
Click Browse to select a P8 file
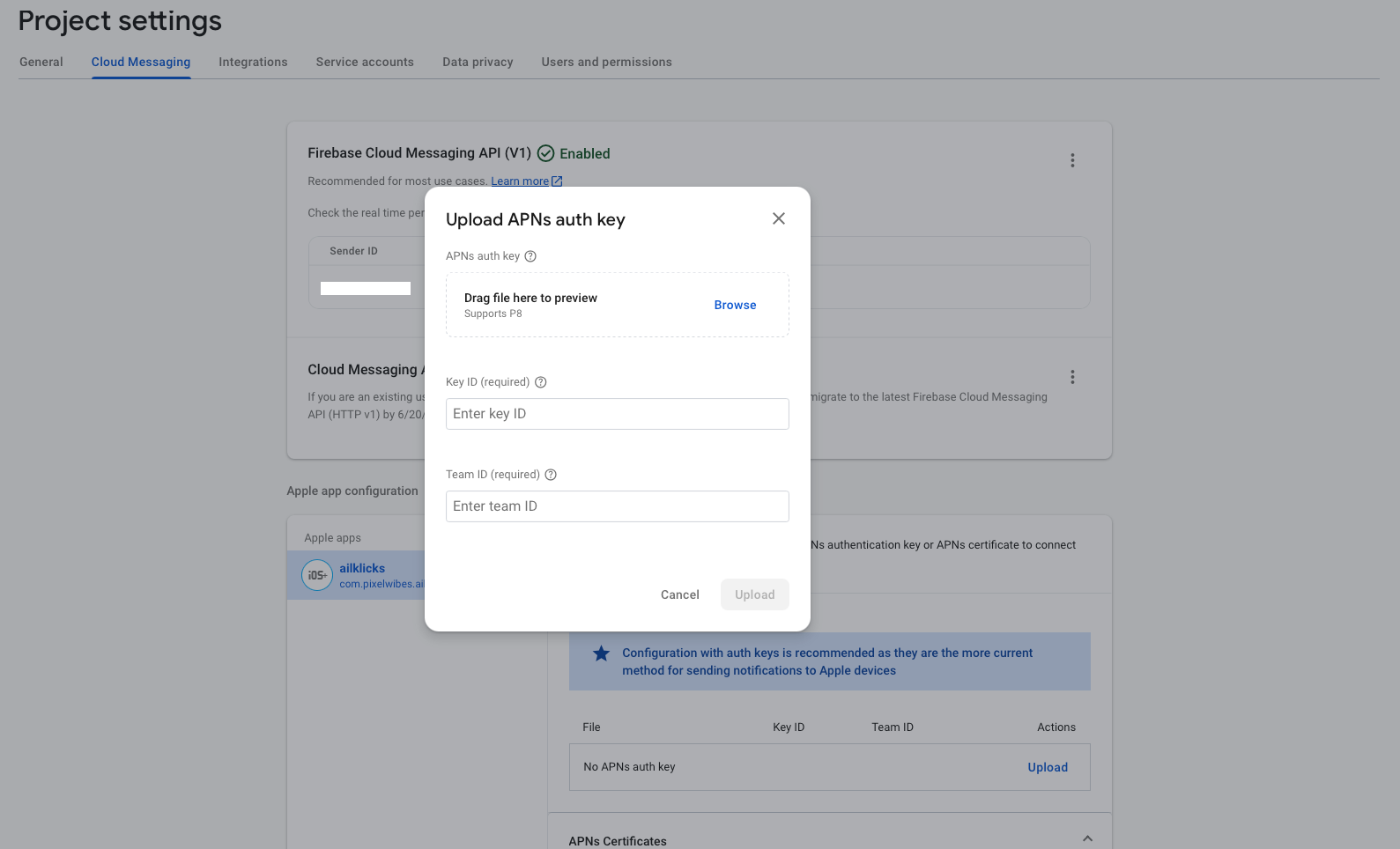735,305
